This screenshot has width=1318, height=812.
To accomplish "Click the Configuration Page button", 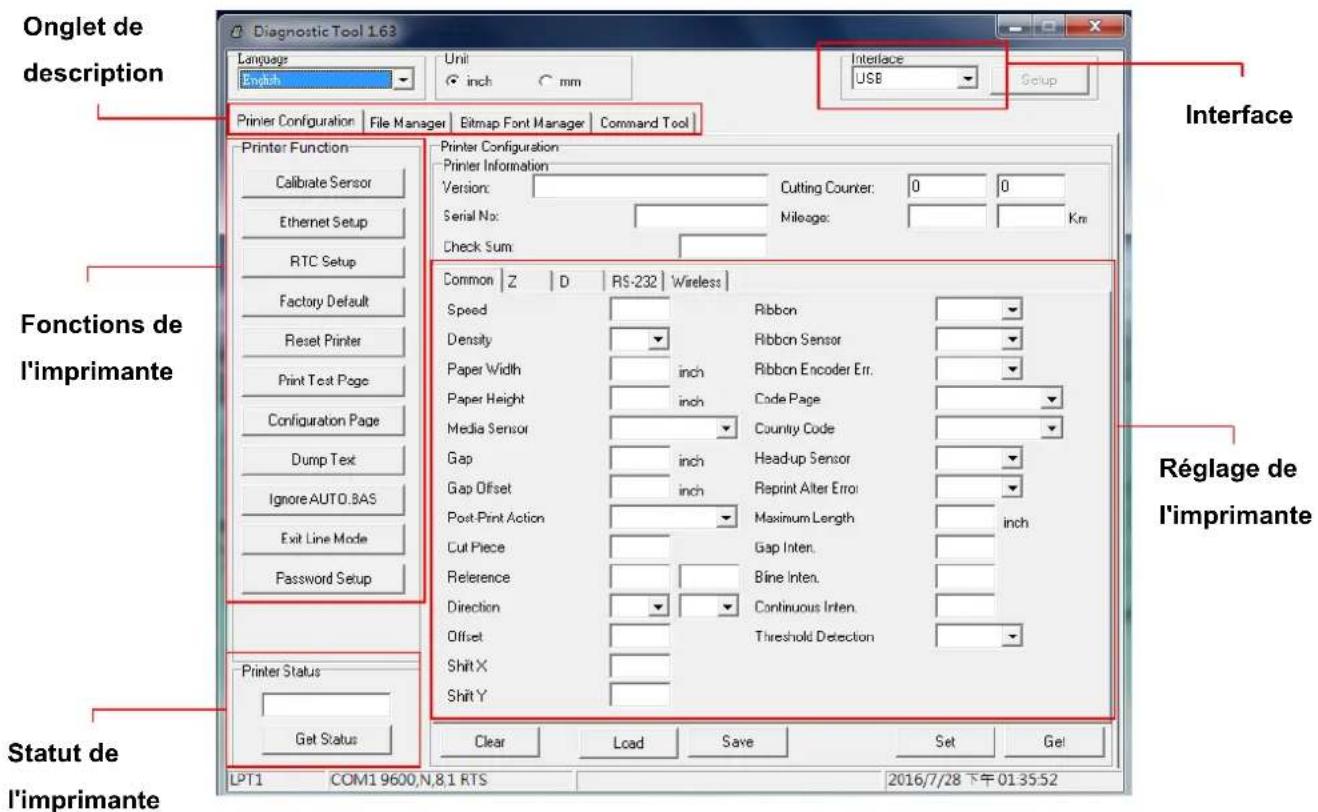I will (322, 420).
